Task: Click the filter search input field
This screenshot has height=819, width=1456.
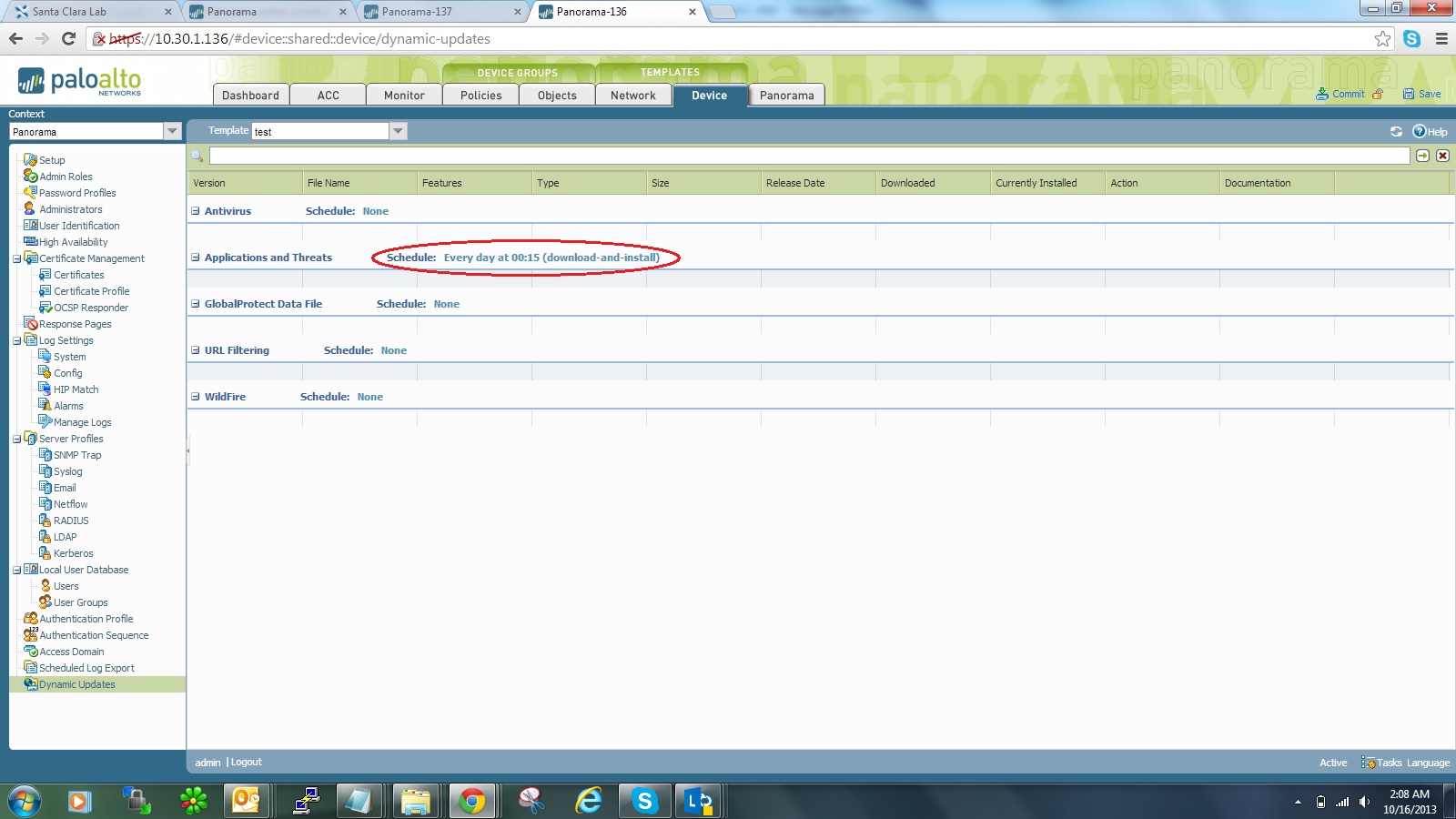Action: coord(809,156)
